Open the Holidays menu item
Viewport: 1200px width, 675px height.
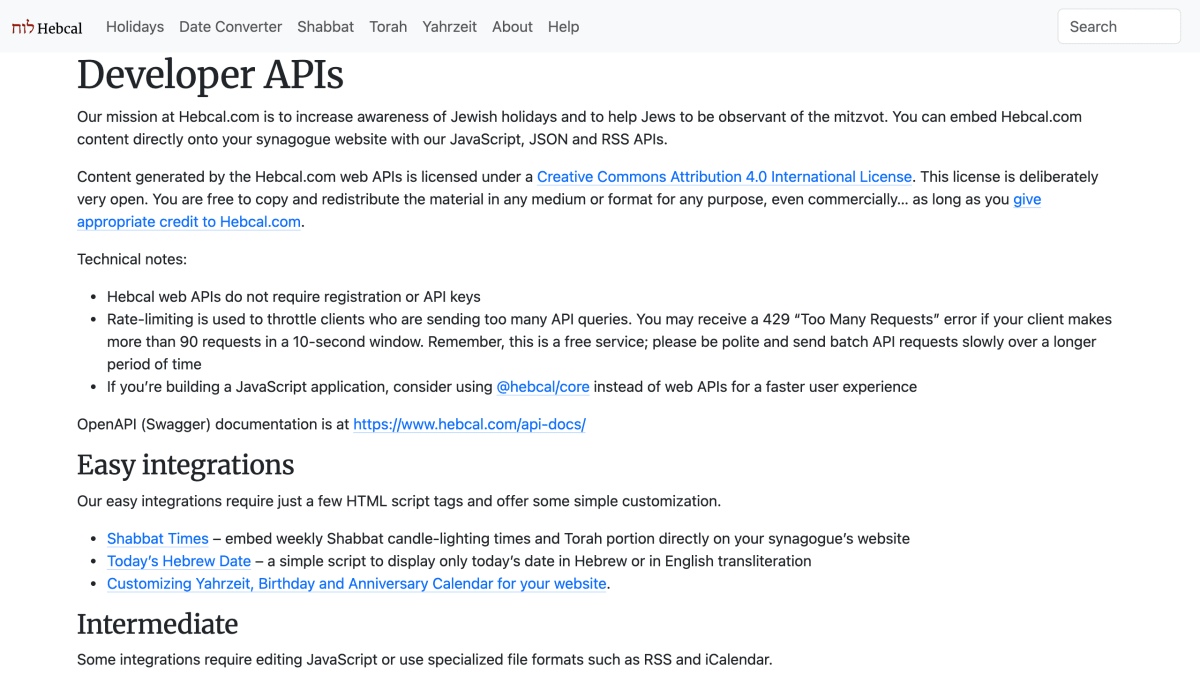point(135,27)
